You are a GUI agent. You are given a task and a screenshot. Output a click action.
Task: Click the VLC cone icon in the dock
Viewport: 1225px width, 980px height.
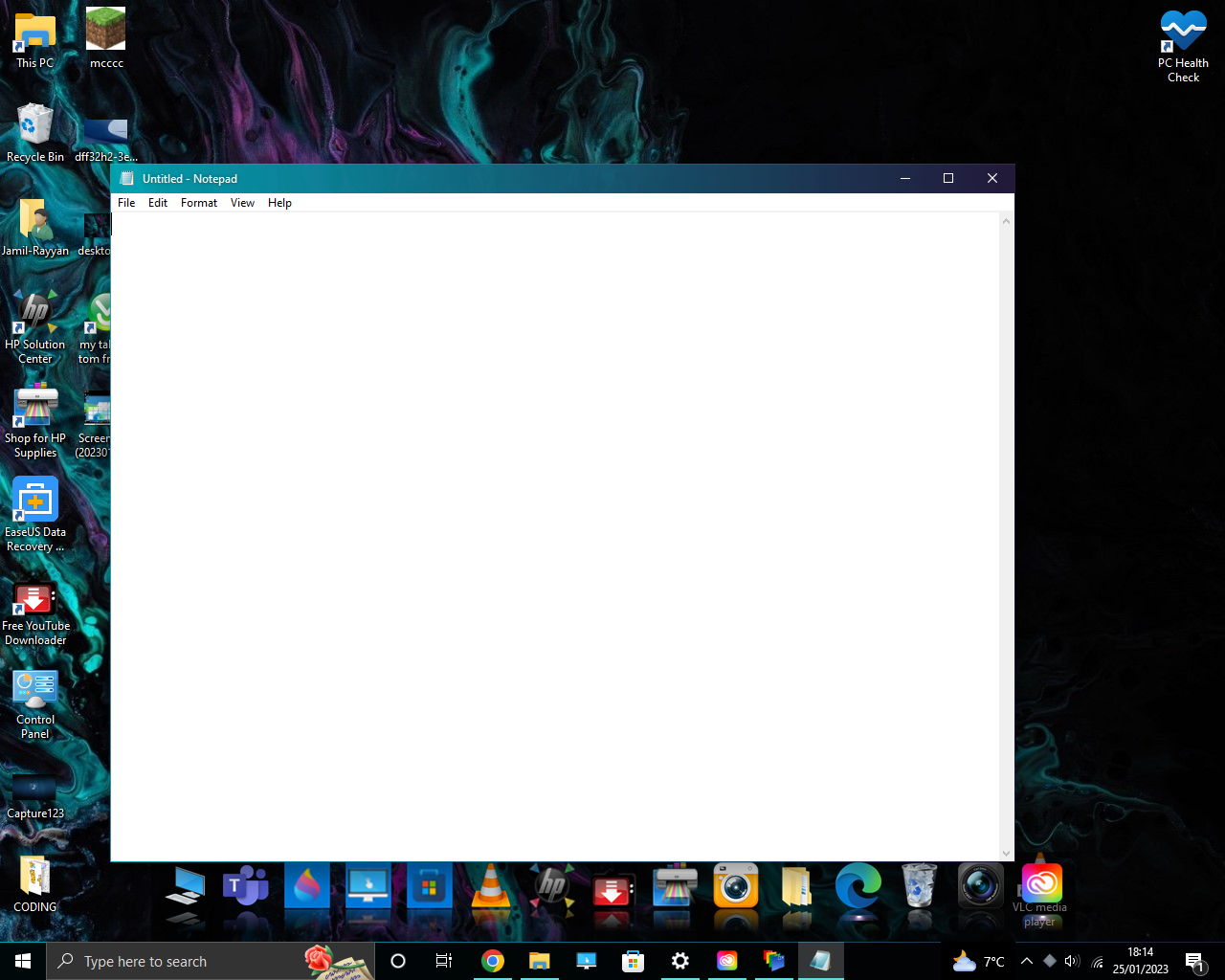pos(490,886)
